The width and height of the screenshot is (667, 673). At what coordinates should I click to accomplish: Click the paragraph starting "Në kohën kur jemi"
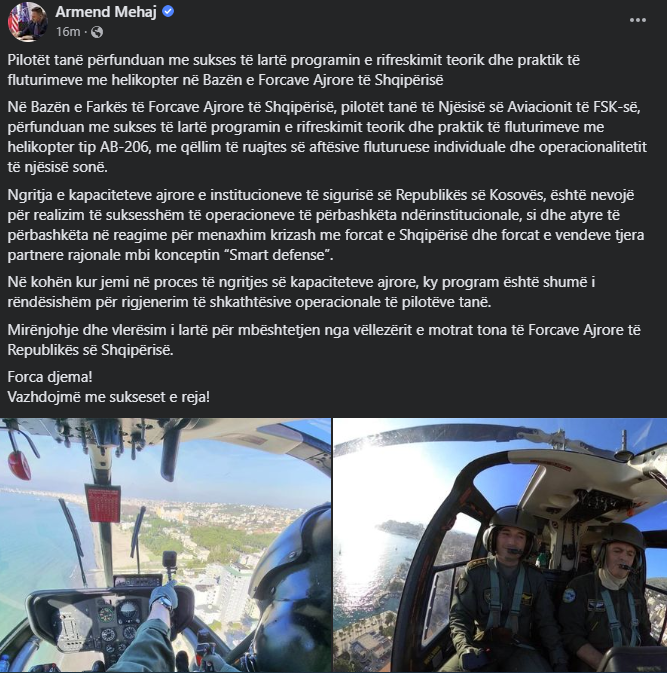[301, 292]
